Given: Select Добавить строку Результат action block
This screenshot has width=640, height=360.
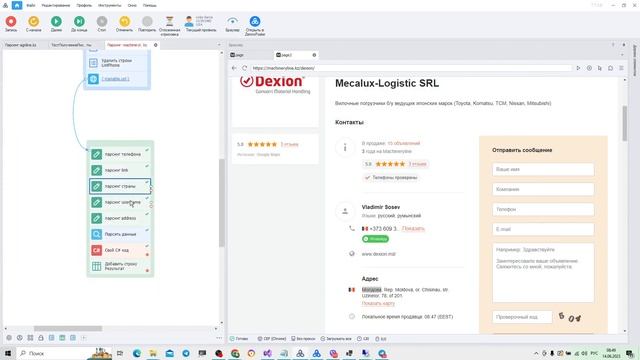Looking at the screenshot, I should [x=120, y=266].
